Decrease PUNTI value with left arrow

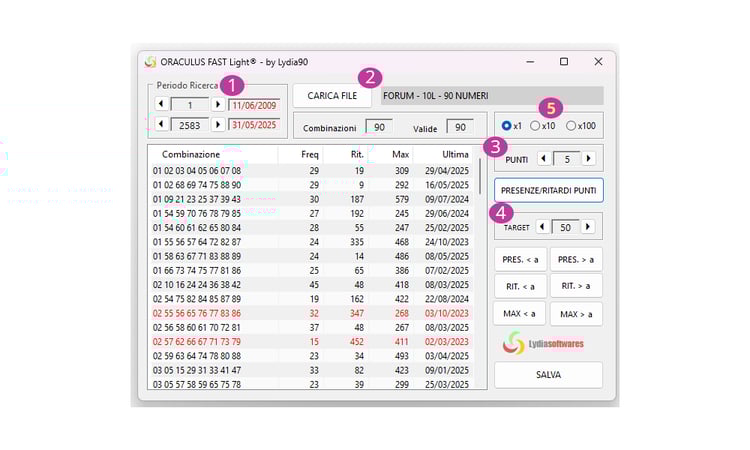[544, 159]
